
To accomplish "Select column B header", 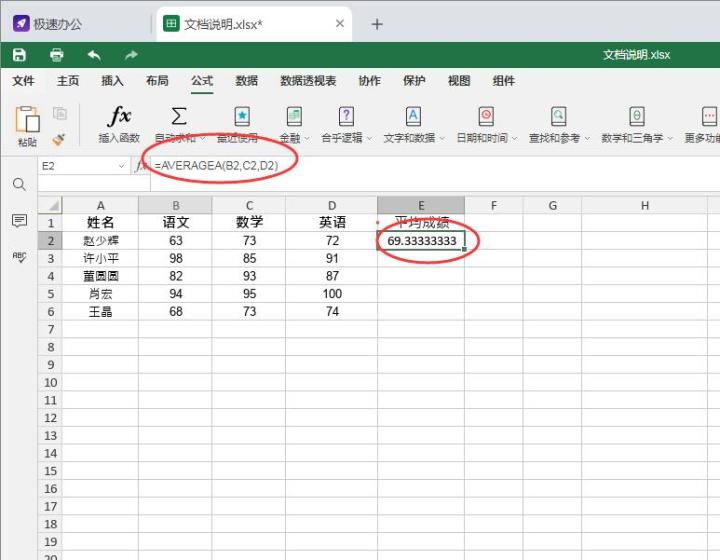I will 175,205.
